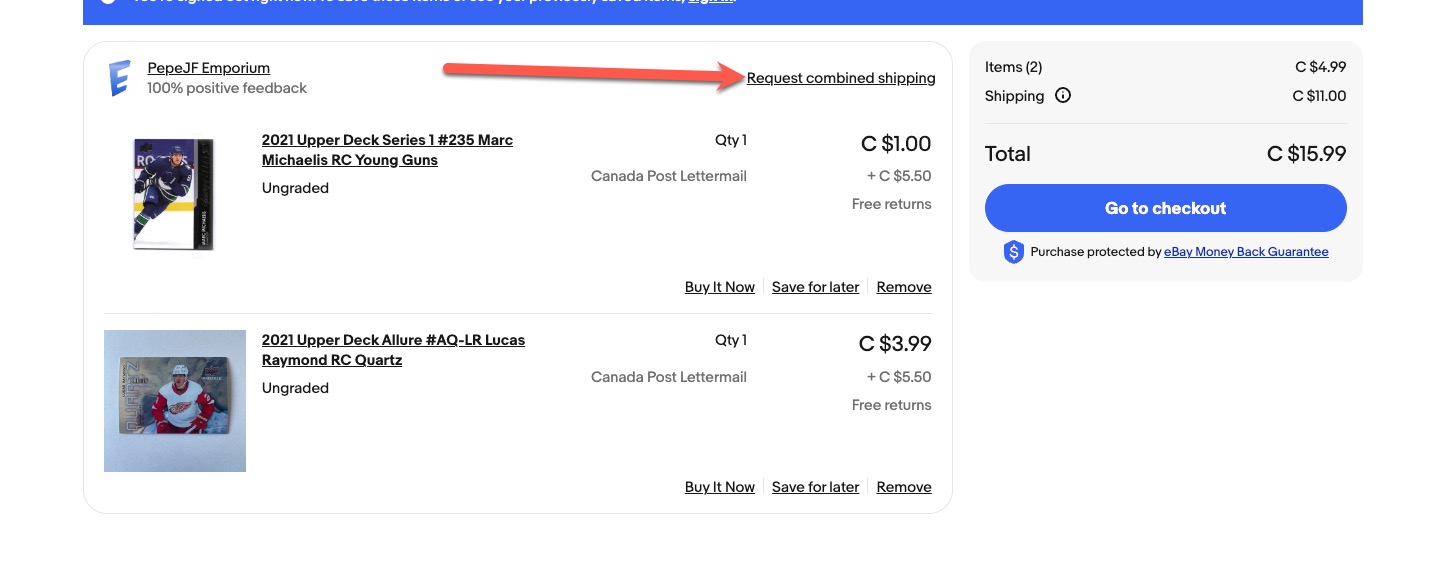This screenshot has width=1448, height=566.
Task: Click the C $11.00 shipping amount
Action: 1320,96
